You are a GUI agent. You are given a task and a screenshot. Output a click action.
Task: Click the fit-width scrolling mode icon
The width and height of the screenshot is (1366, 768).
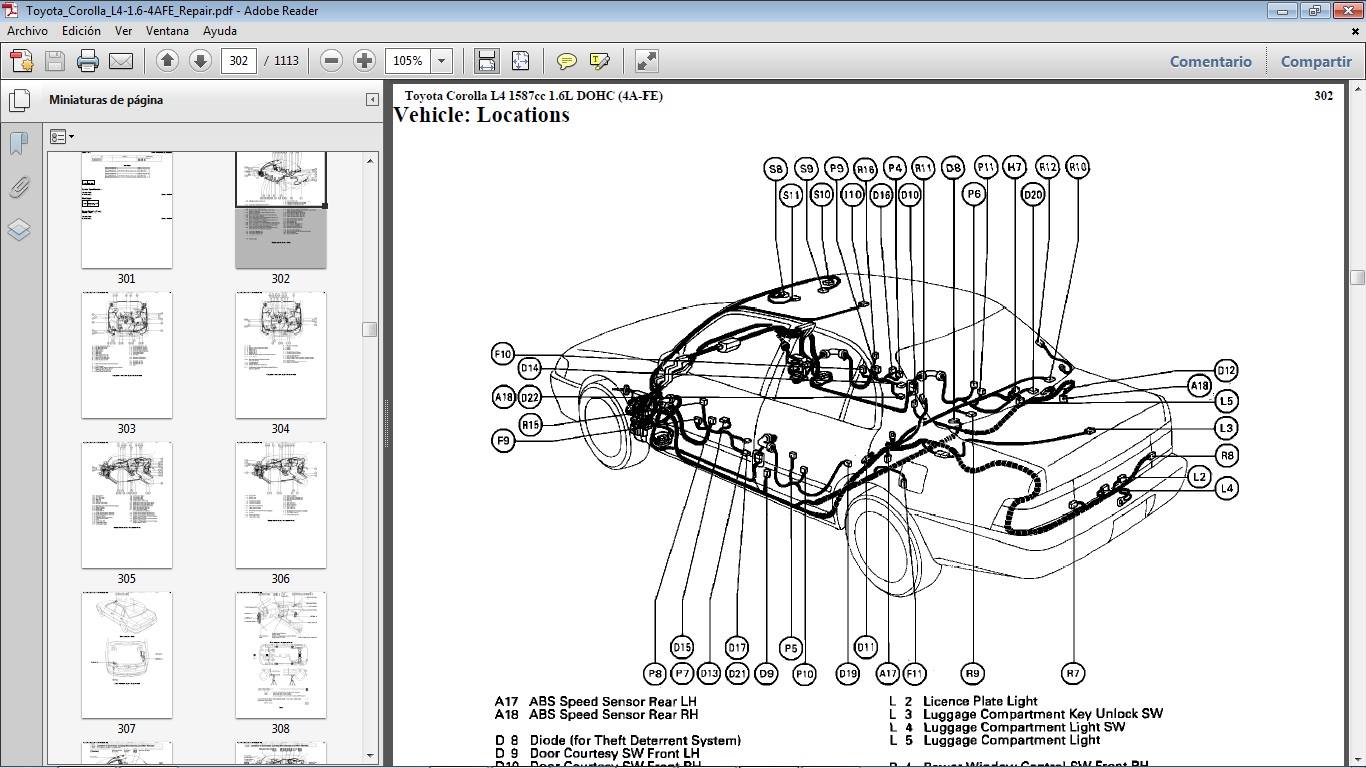click(x=486, y=61)
